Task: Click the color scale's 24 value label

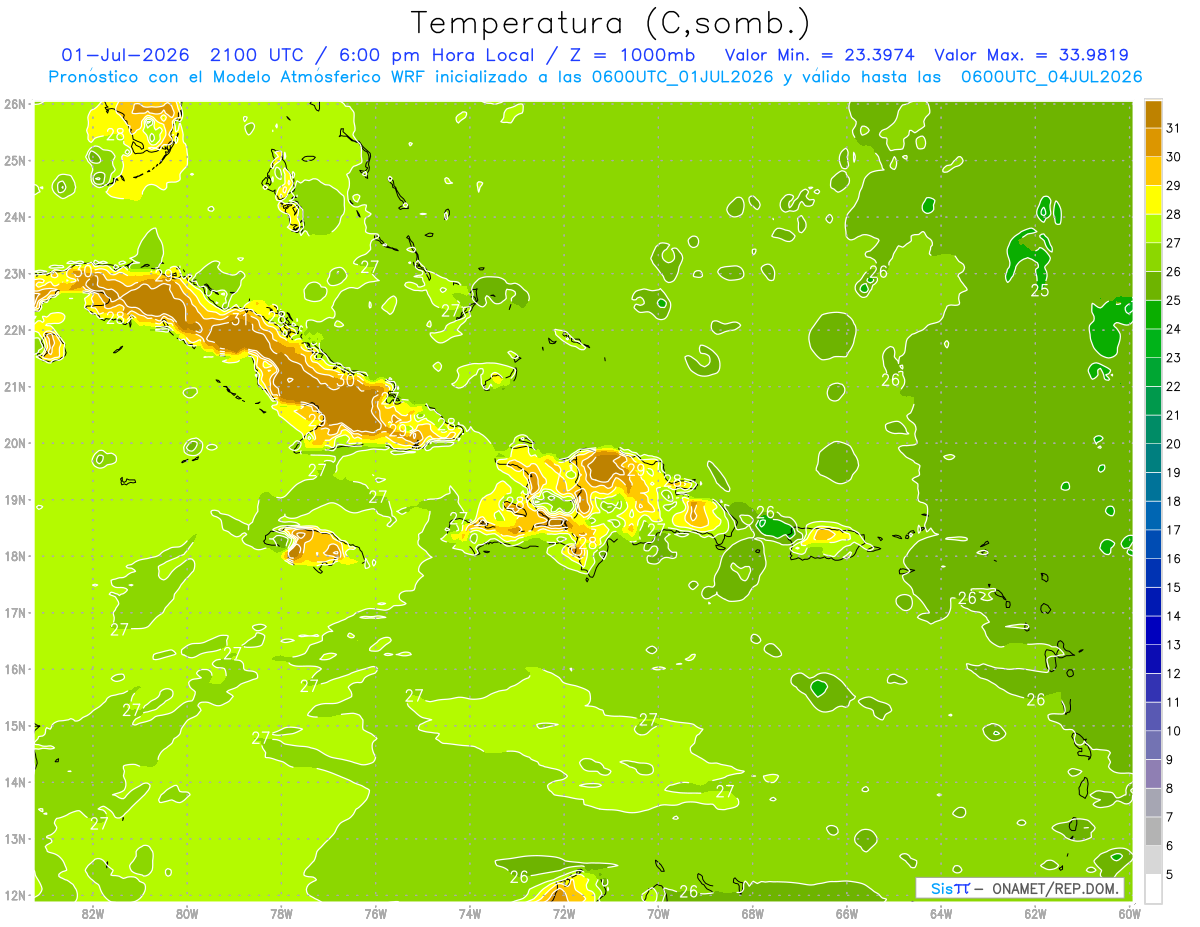Action: pyautogui.click(x=1174, y=328)
